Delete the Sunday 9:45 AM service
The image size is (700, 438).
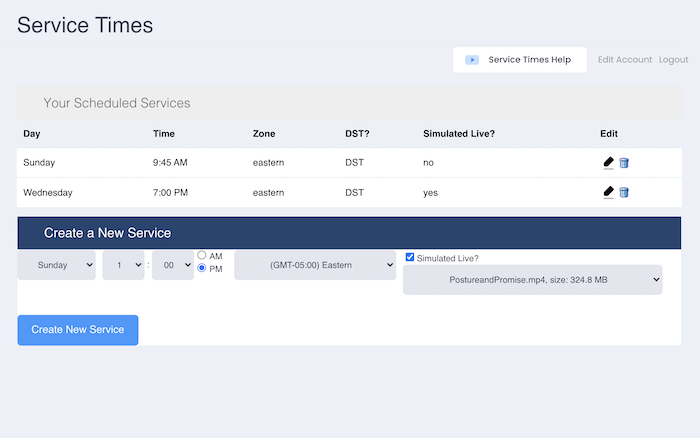pos(624,163)
